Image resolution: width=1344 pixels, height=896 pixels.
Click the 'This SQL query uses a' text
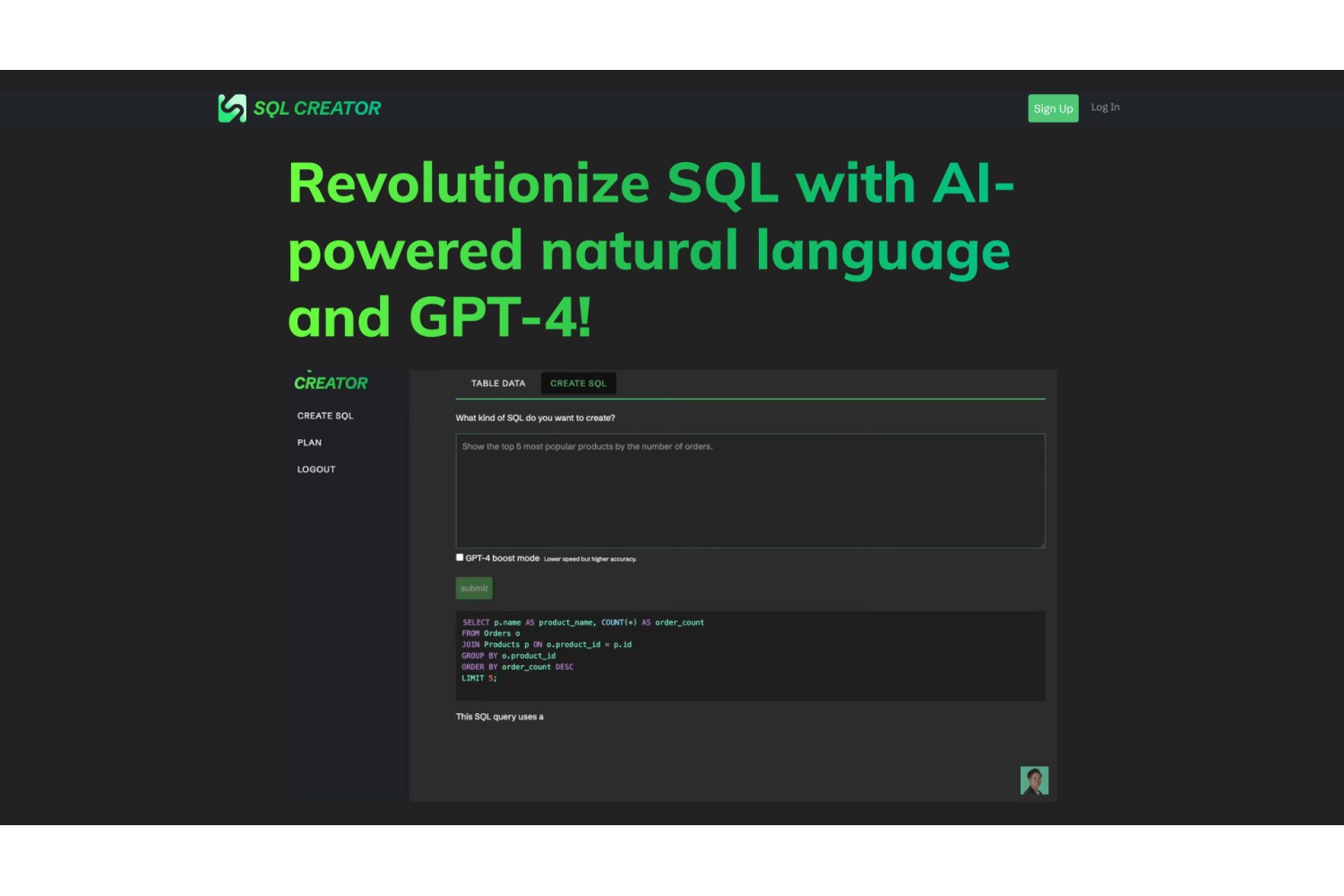point(499,717)
